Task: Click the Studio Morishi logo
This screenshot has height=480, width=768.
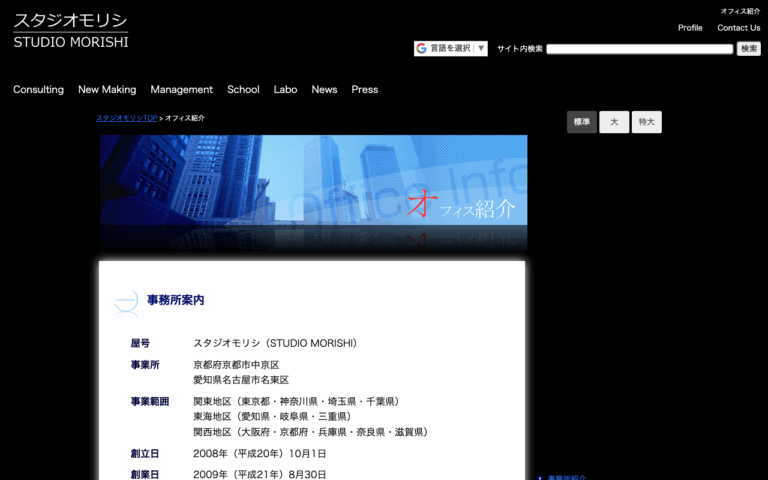Action: point(71,31)
